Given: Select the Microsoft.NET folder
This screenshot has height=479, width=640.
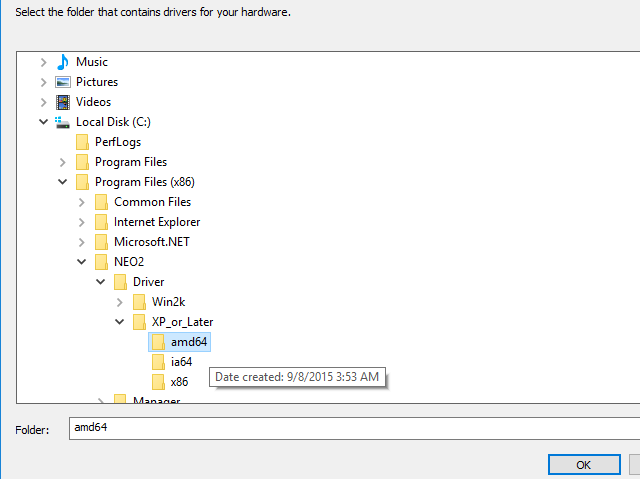Looking at the screenshot, I should click(151, 242).
